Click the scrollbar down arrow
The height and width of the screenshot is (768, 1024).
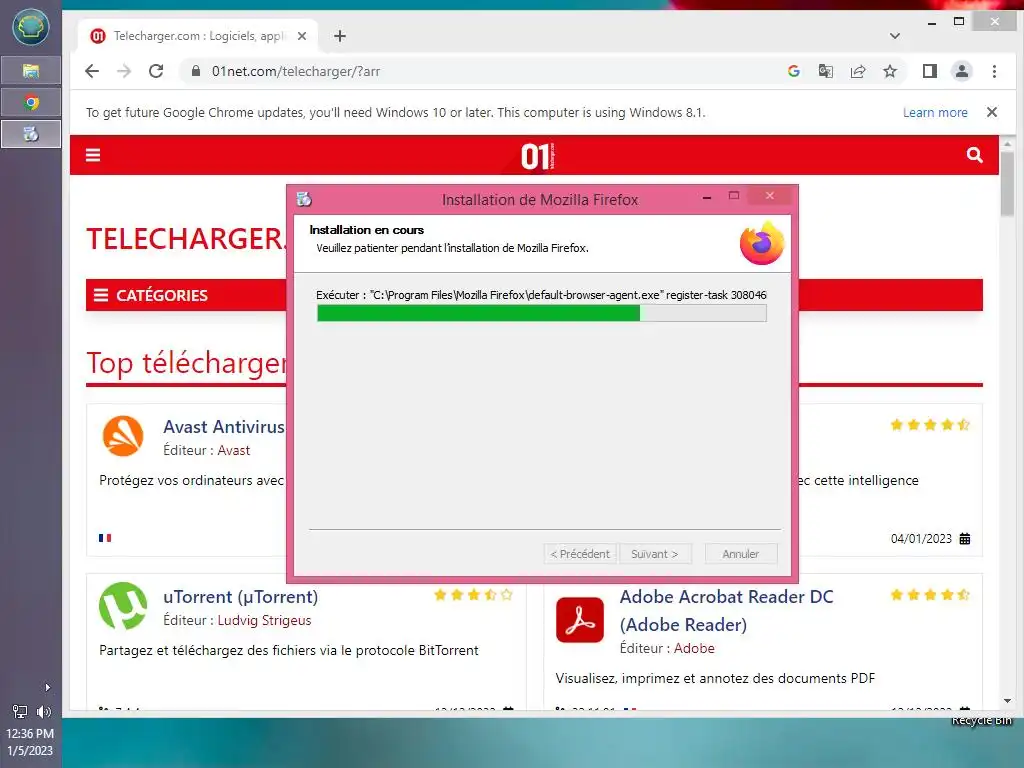tap(1006, 701)
